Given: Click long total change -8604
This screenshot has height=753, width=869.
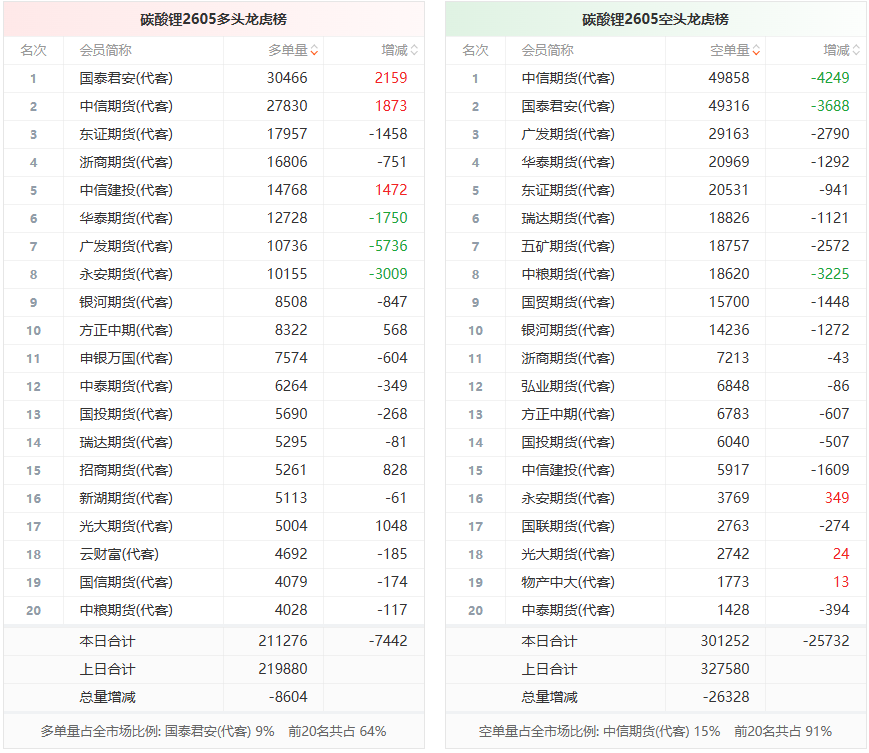Looking at the screenshot, I should [x=288, y=697].
